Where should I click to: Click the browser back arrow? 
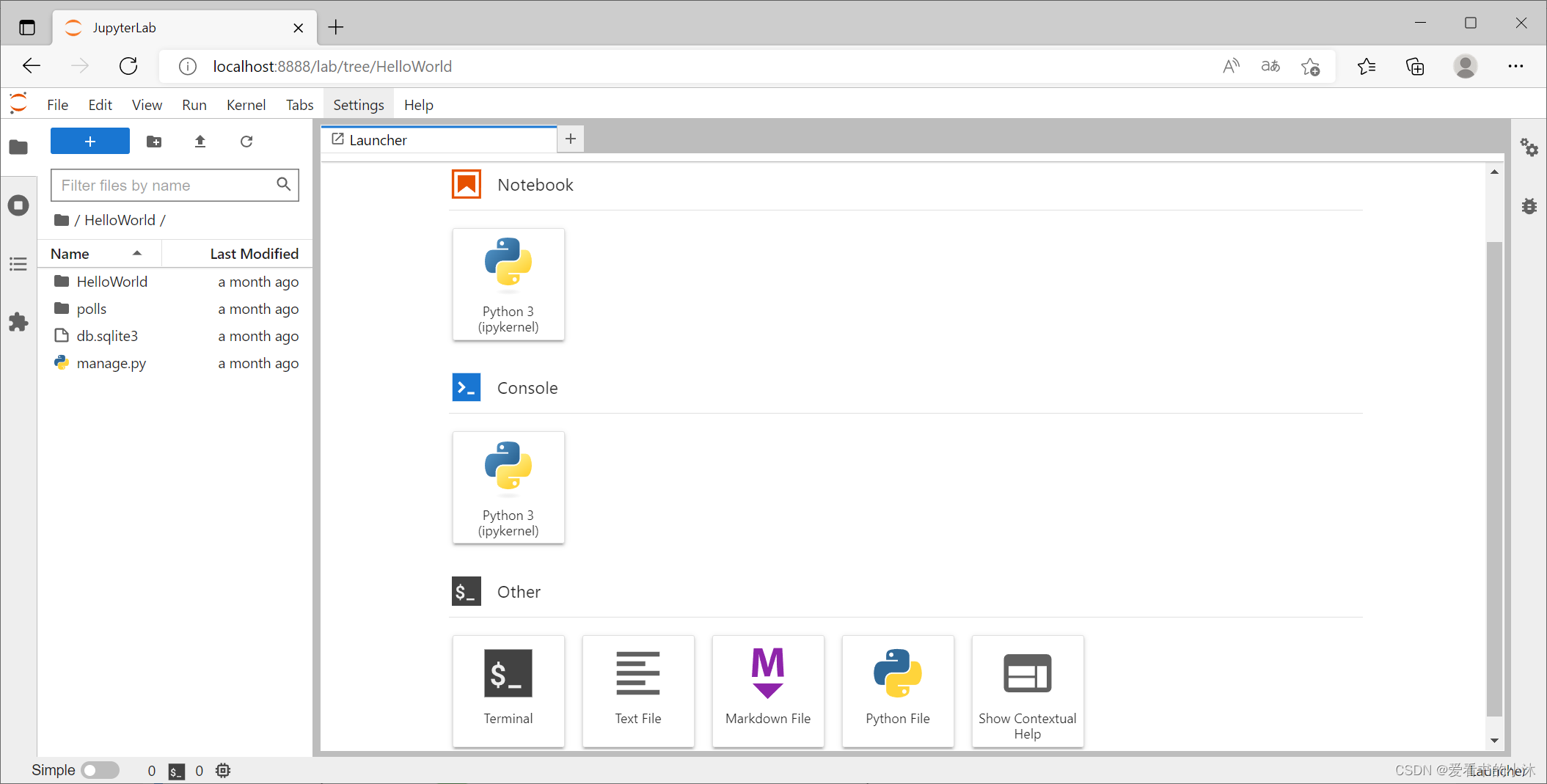[x=32, y=66]
